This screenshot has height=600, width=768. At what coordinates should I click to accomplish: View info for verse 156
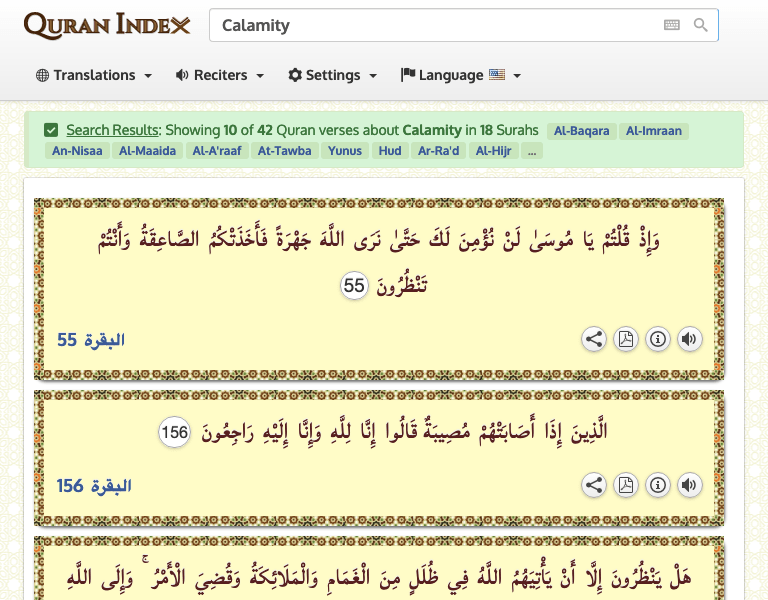657,485
